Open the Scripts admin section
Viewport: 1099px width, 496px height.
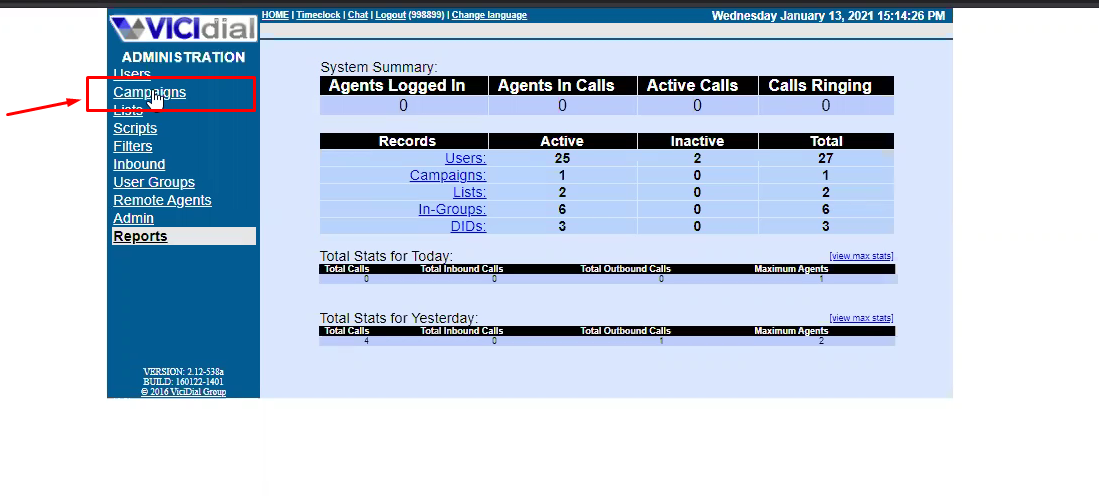135,128
